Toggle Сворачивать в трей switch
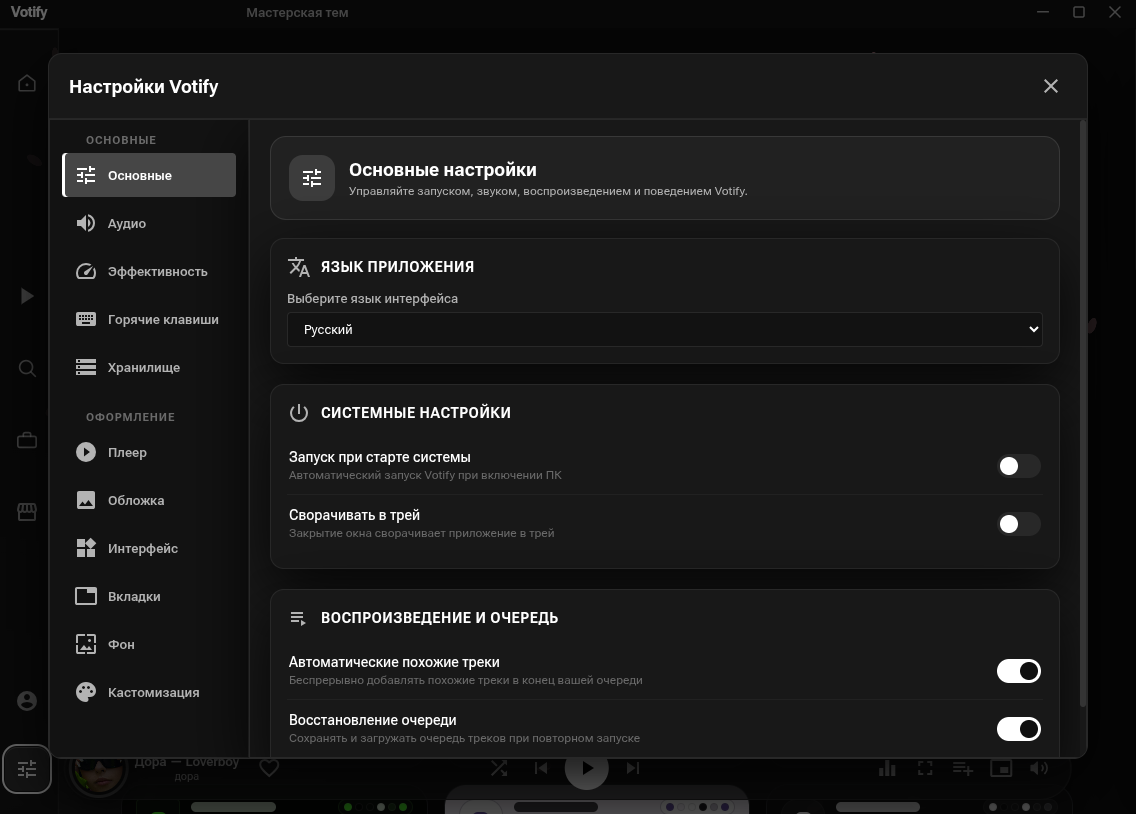 click(x=1019, y=524)
